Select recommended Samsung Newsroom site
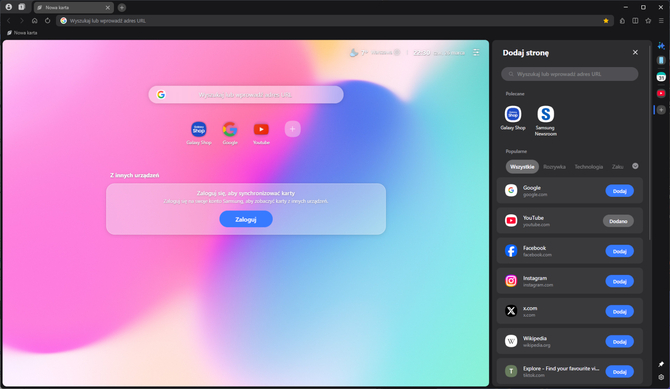This screenshot has height=389, width=670. coord(546,121)
